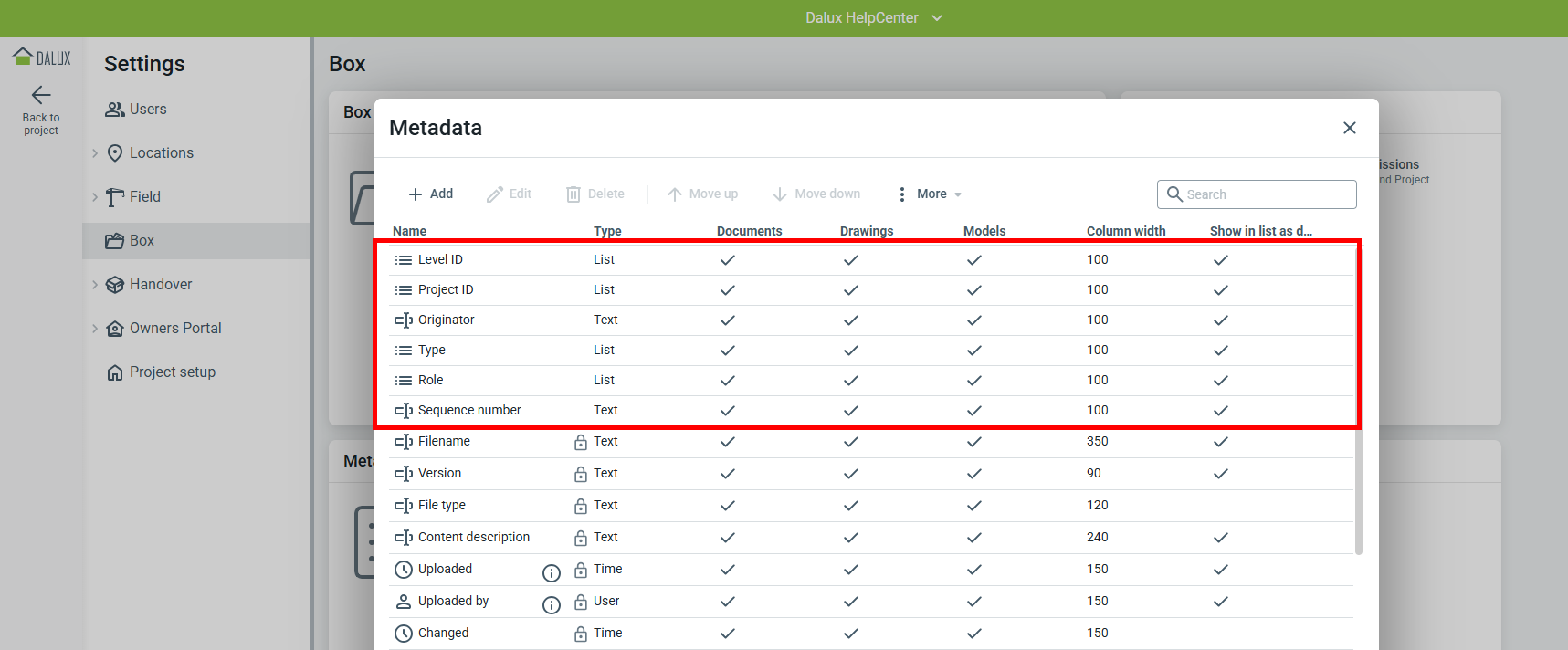Viewport: 1568px width, 650px height.
Task: Click the metadata Search field
Action: pos(1267,194)
